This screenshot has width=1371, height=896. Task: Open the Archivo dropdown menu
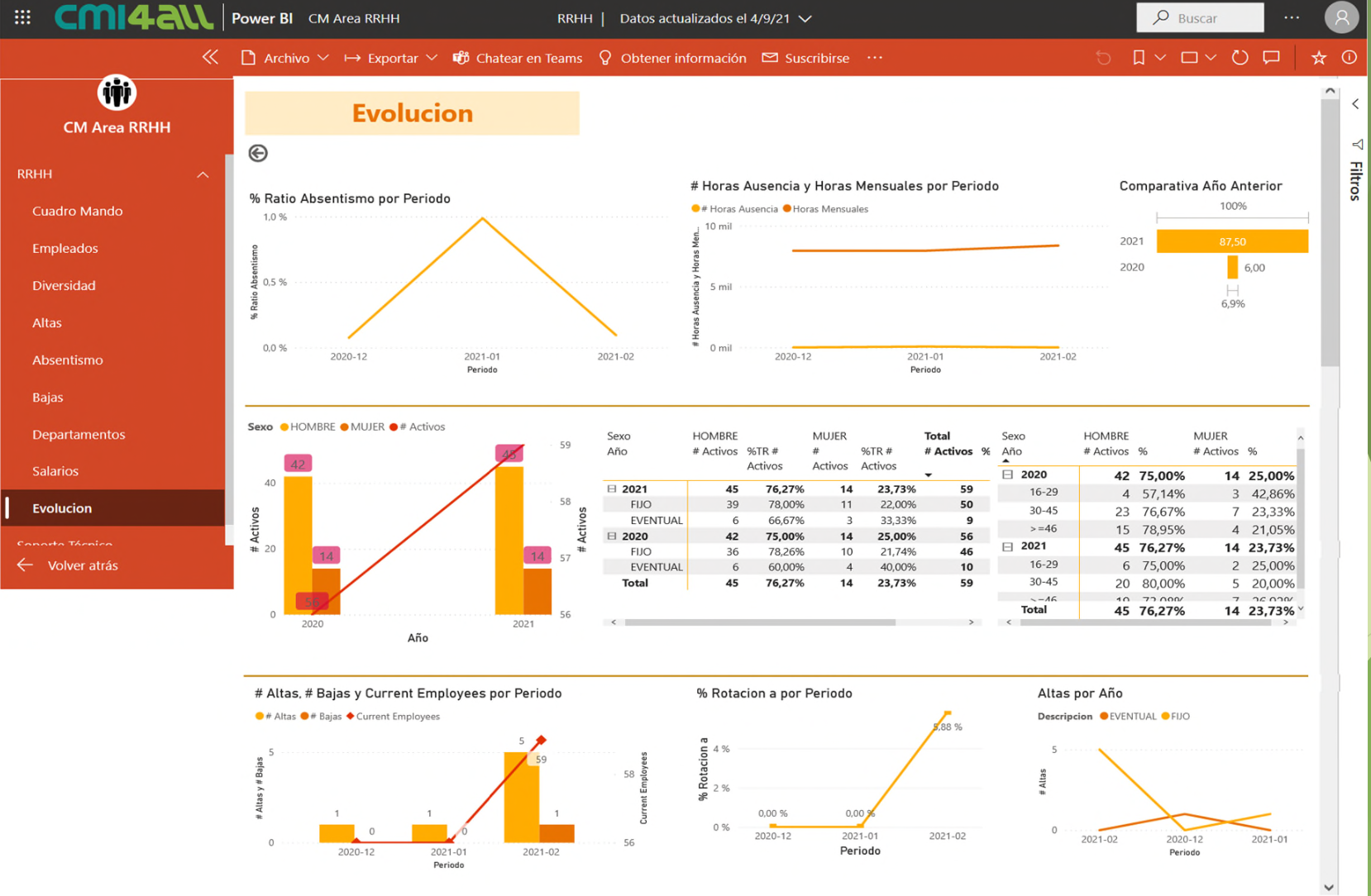tap(285, 58)
